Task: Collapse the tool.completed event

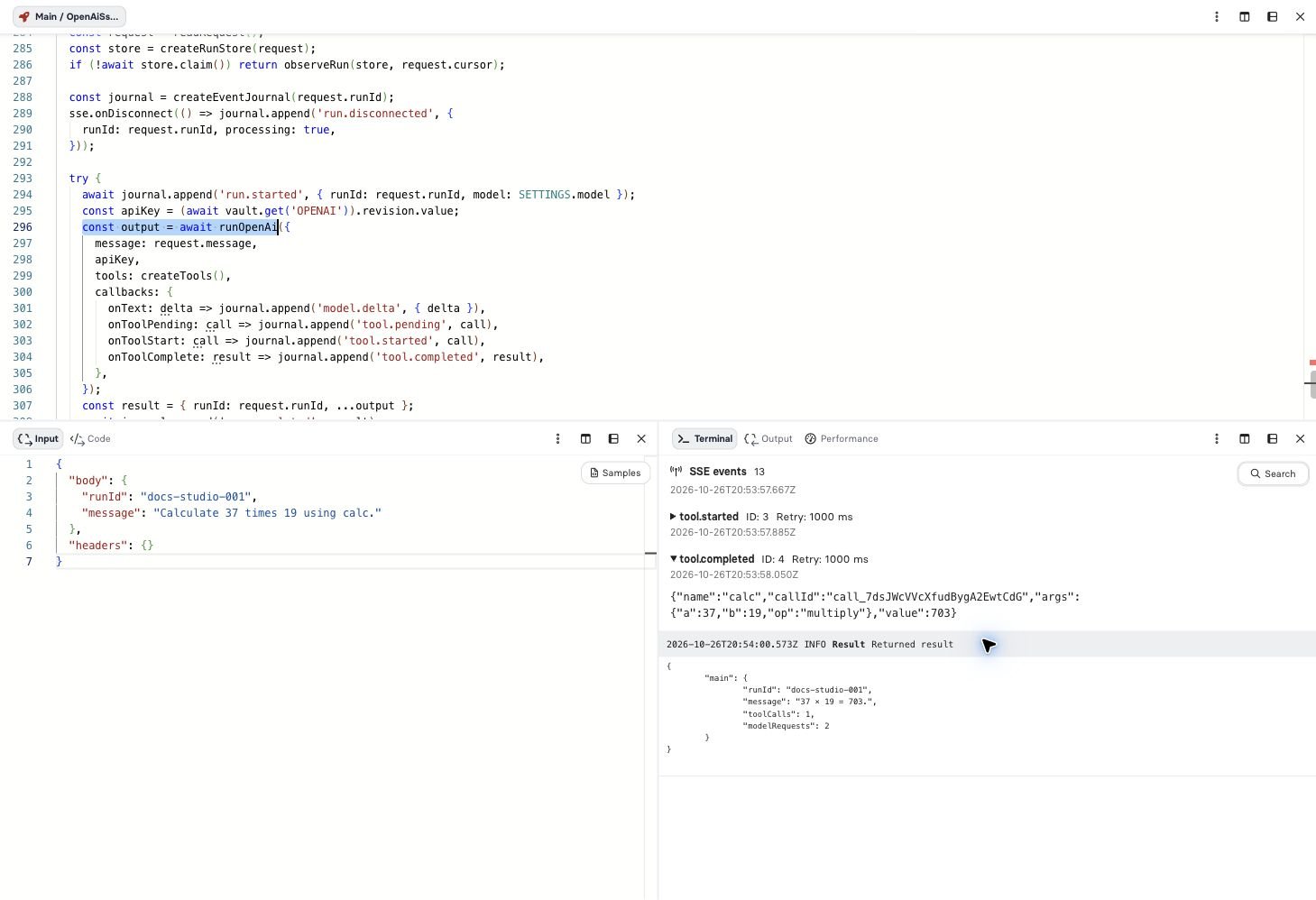Action: pyautogui.click(x=673, y=559)
